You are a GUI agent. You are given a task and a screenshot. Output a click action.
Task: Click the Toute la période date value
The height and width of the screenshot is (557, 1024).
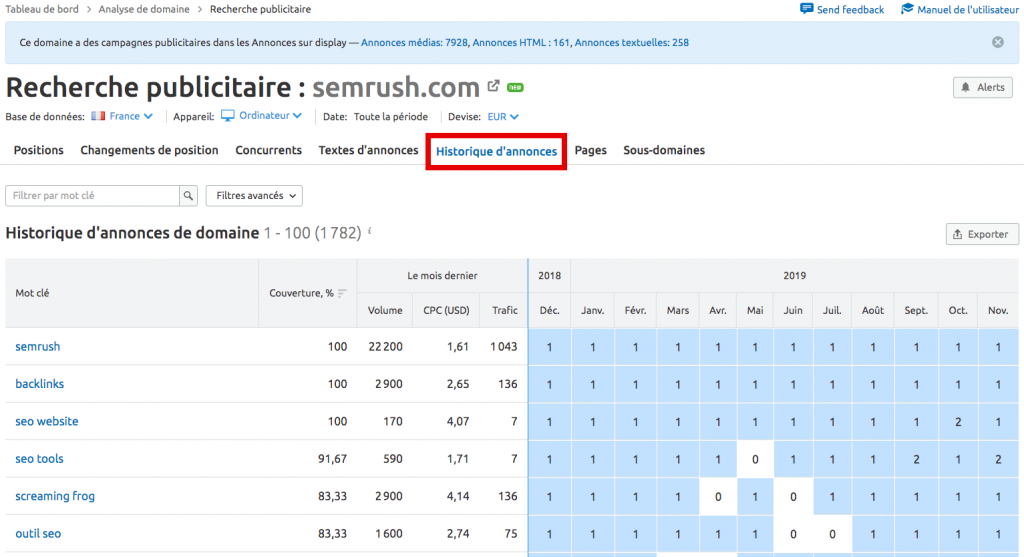tap(391, 117)
